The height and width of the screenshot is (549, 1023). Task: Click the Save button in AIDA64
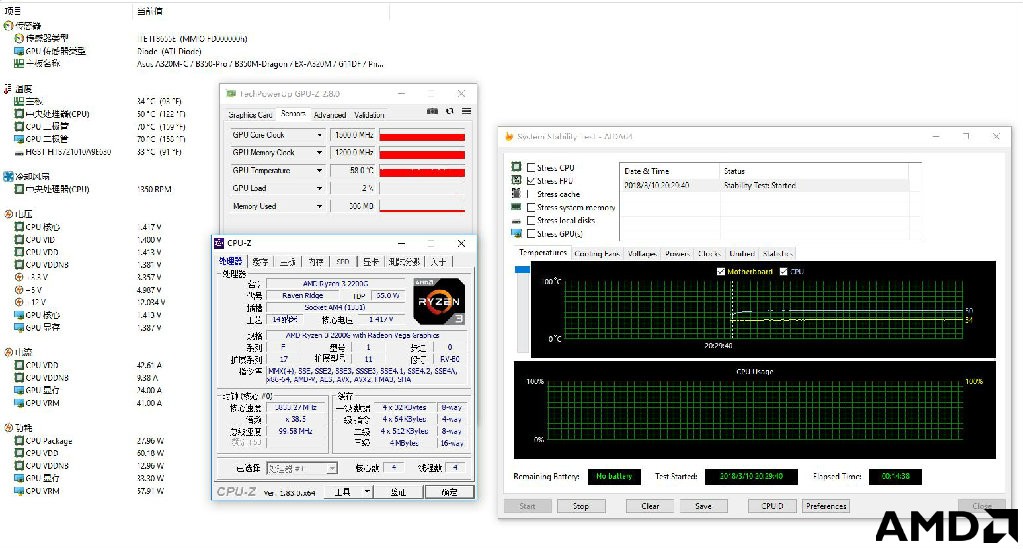coord(703,506)
